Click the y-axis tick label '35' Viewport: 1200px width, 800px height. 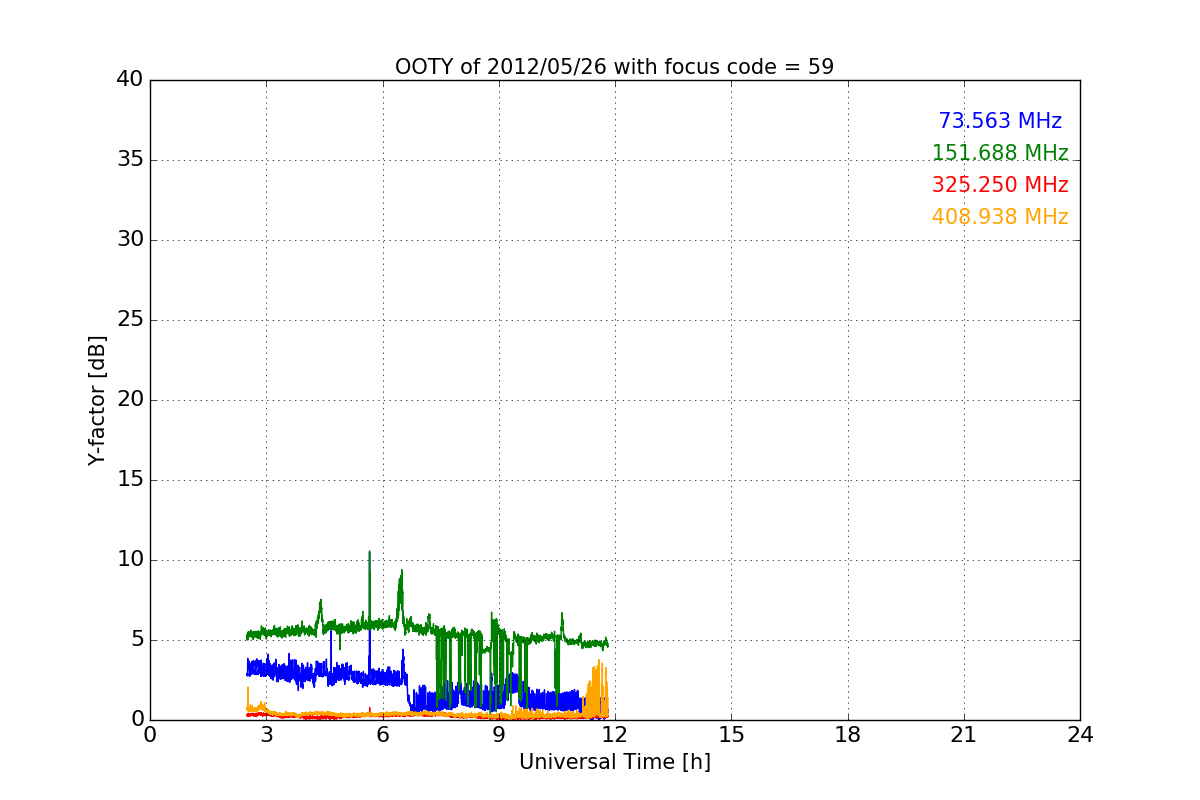130,160
